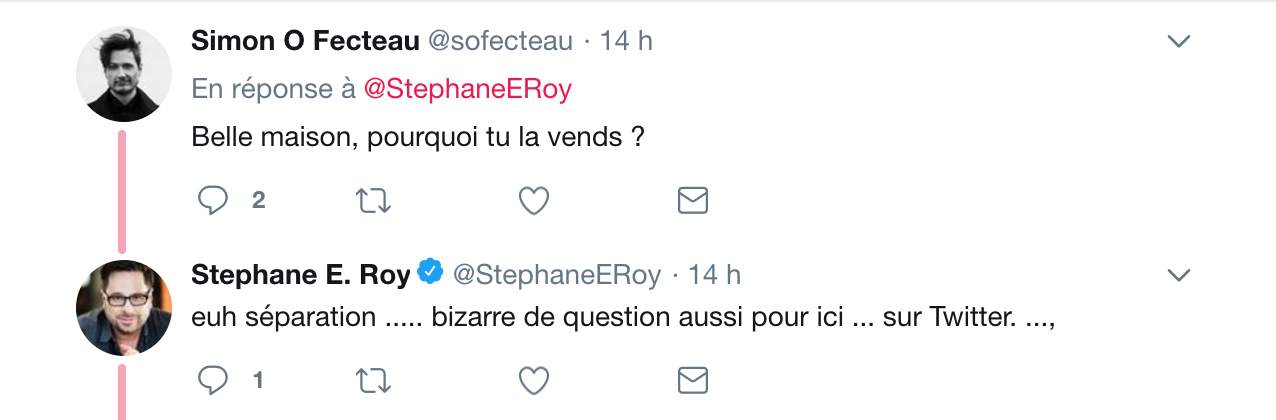Open the gray @StephaneERoy handle beside name
Screen dimensions: 1276x420
pyautogui.click(x=557, y=273)
